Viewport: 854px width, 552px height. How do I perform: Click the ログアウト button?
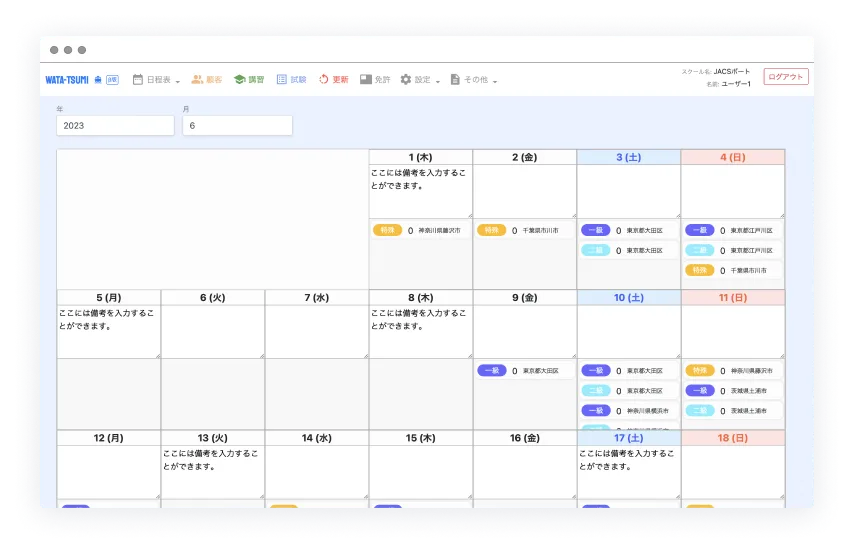[x=785, y=77]
